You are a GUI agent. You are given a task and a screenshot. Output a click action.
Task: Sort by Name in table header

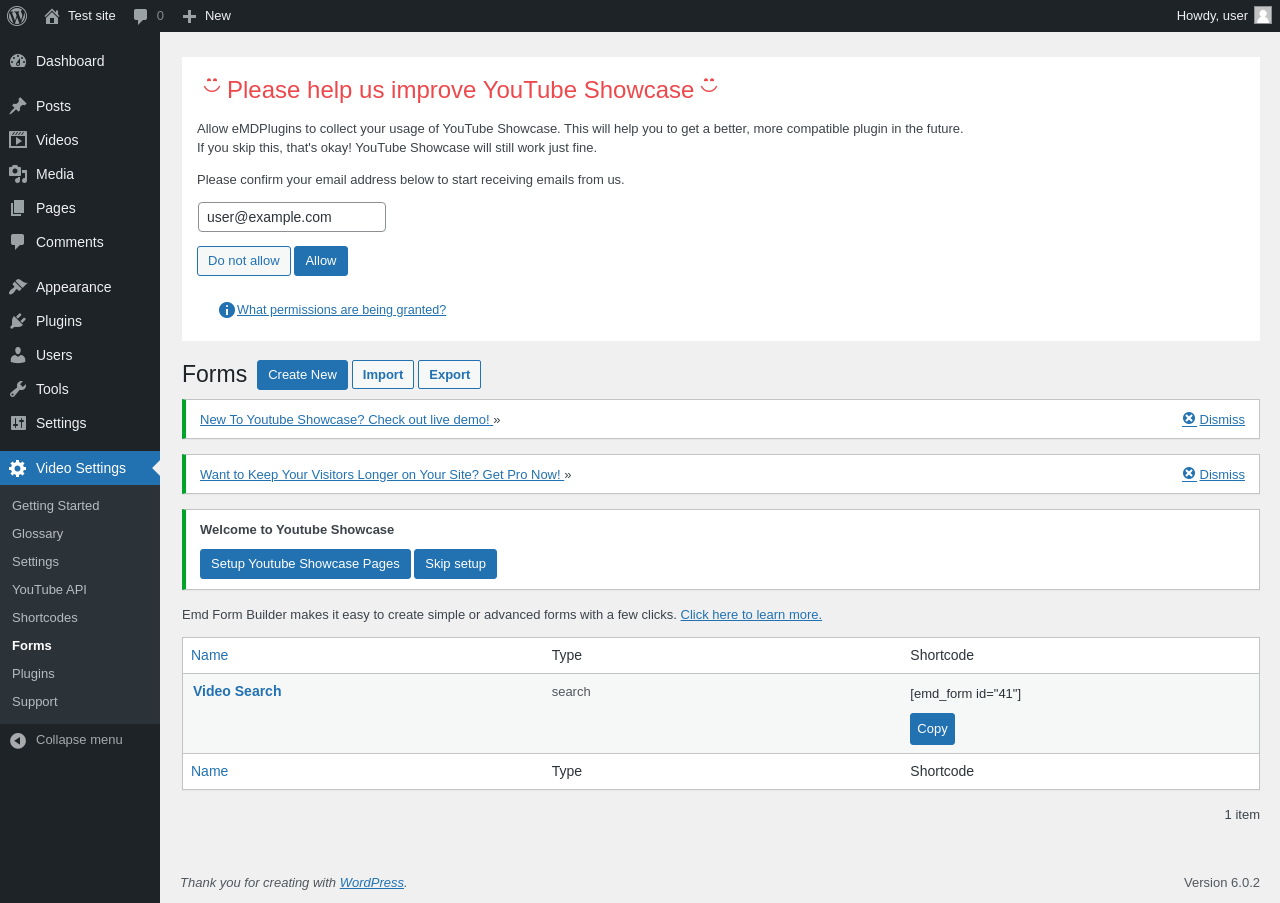pos(210,655)
